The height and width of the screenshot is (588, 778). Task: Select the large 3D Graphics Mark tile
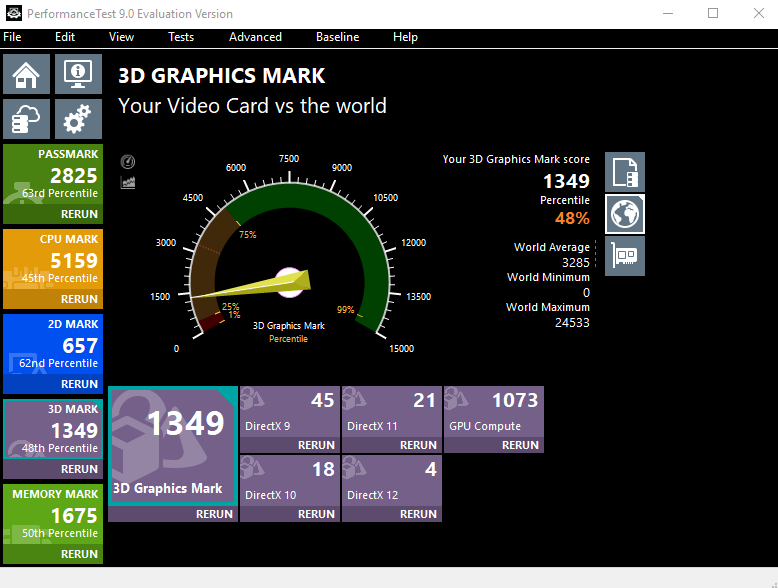click(x=173, y=446)
